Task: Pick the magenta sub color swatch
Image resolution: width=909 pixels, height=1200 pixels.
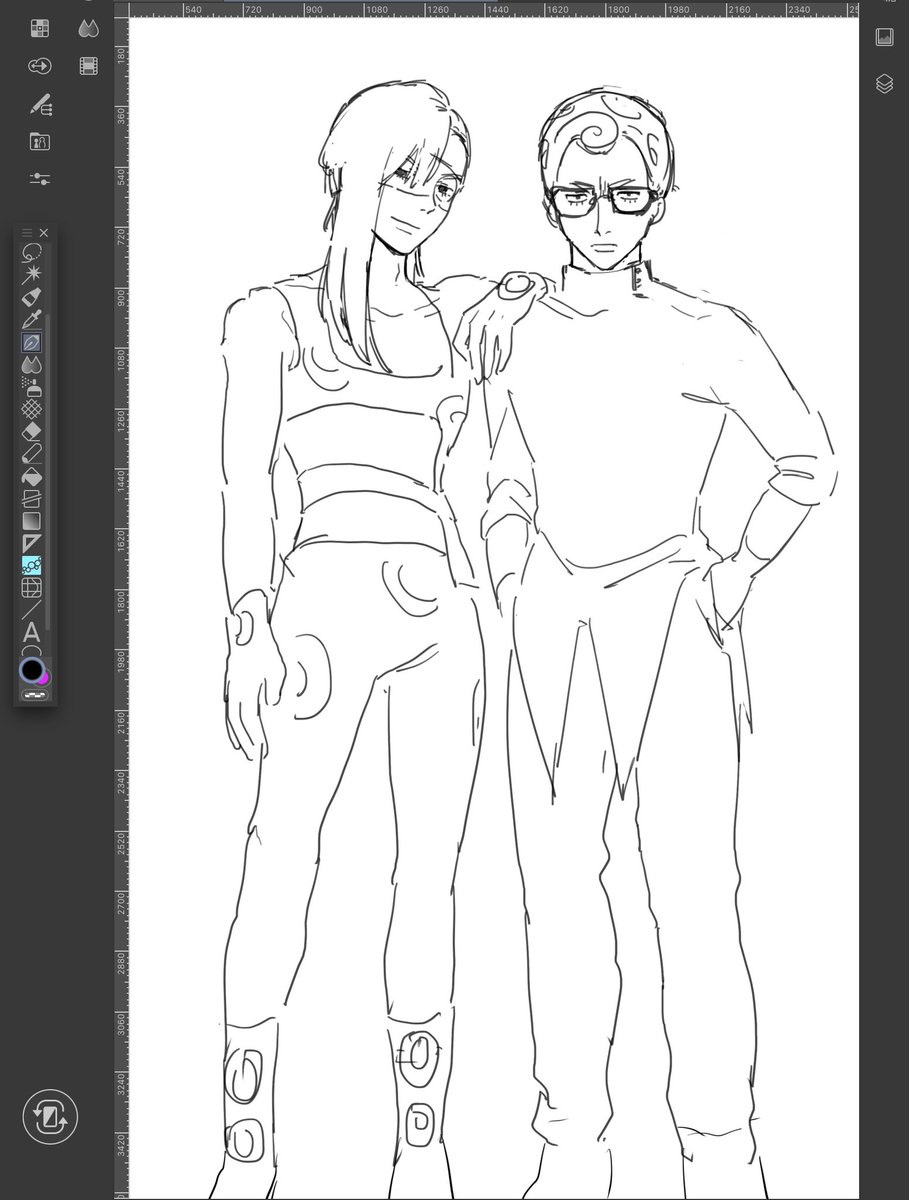Action: coord(45,679)
